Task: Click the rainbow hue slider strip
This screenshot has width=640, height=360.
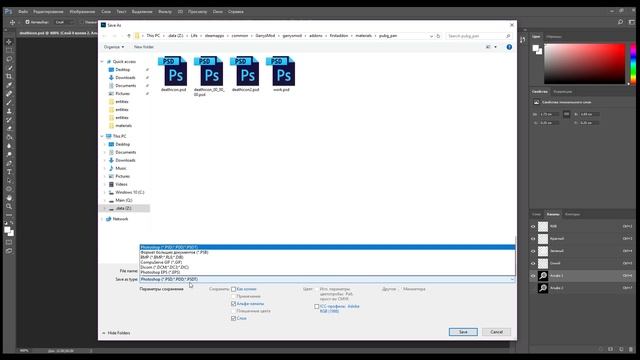Action: (633, 64)
